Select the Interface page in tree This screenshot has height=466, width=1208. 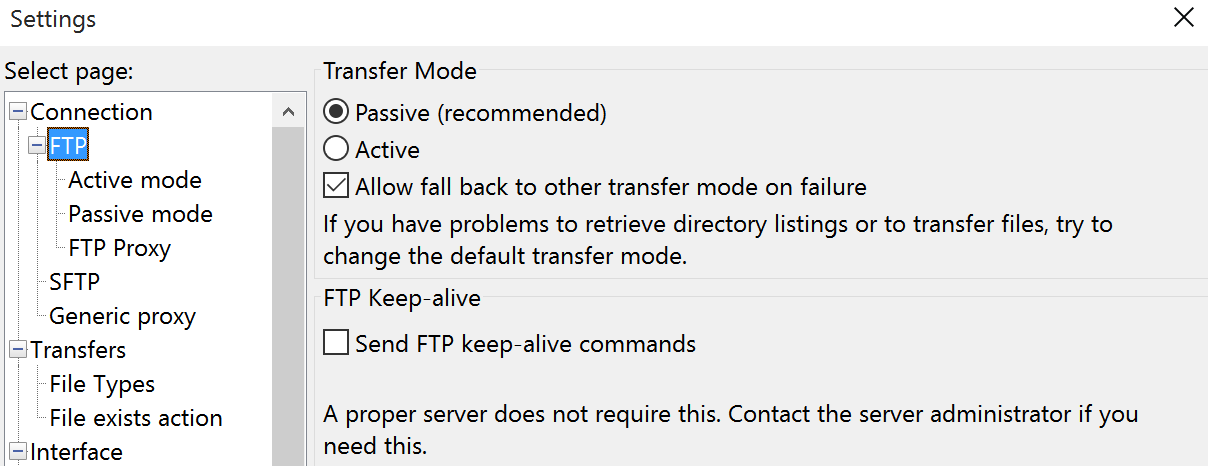tap(76, 452)
